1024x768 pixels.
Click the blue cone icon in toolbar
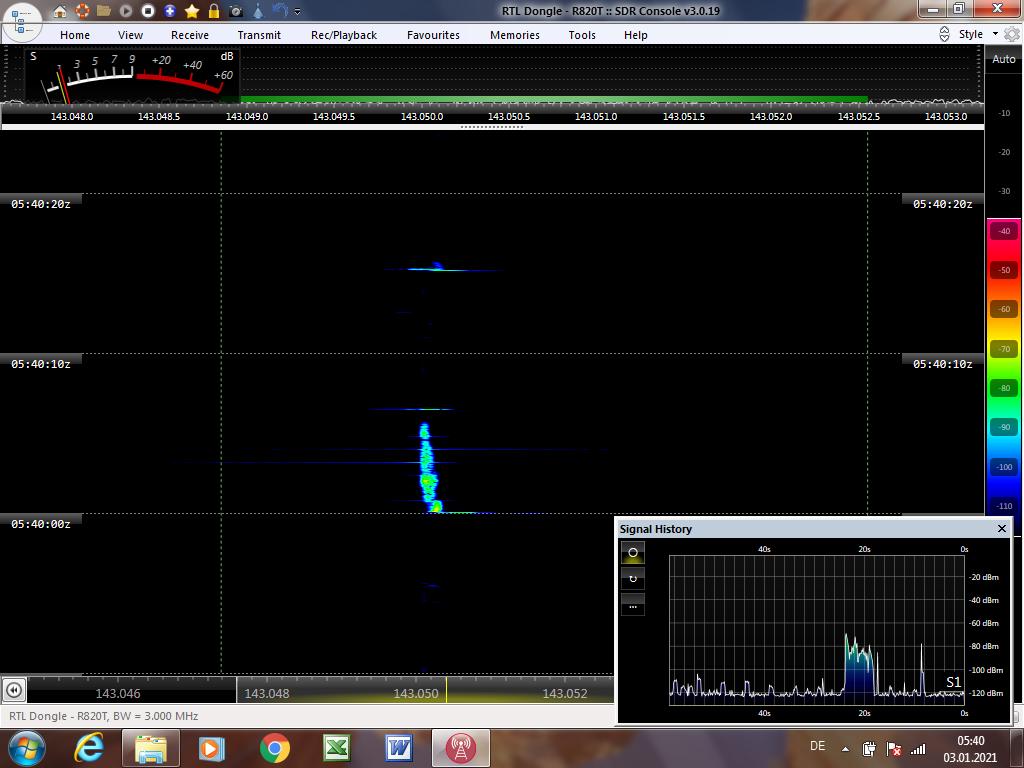tap(258, 10)
